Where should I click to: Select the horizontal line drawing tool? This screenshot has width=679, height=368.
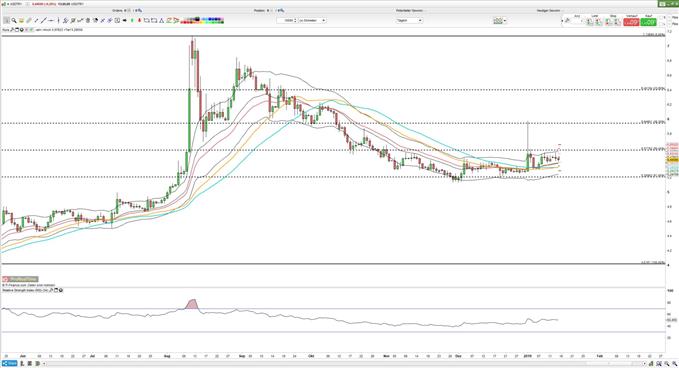(51, 20)
